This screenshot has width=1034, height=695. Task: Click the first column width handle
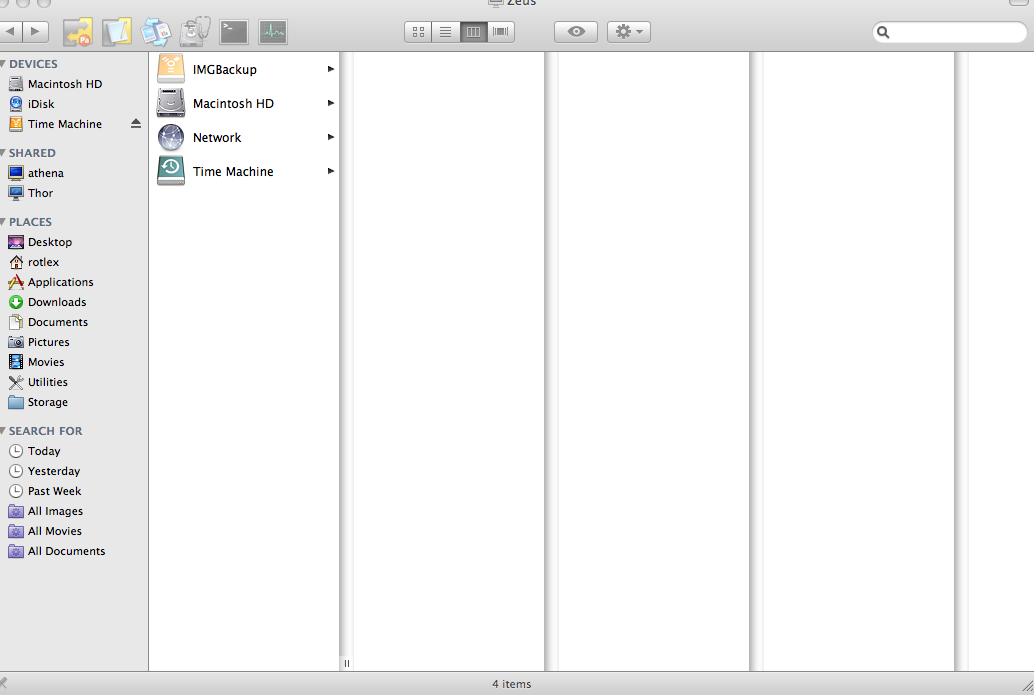(347, 664)
